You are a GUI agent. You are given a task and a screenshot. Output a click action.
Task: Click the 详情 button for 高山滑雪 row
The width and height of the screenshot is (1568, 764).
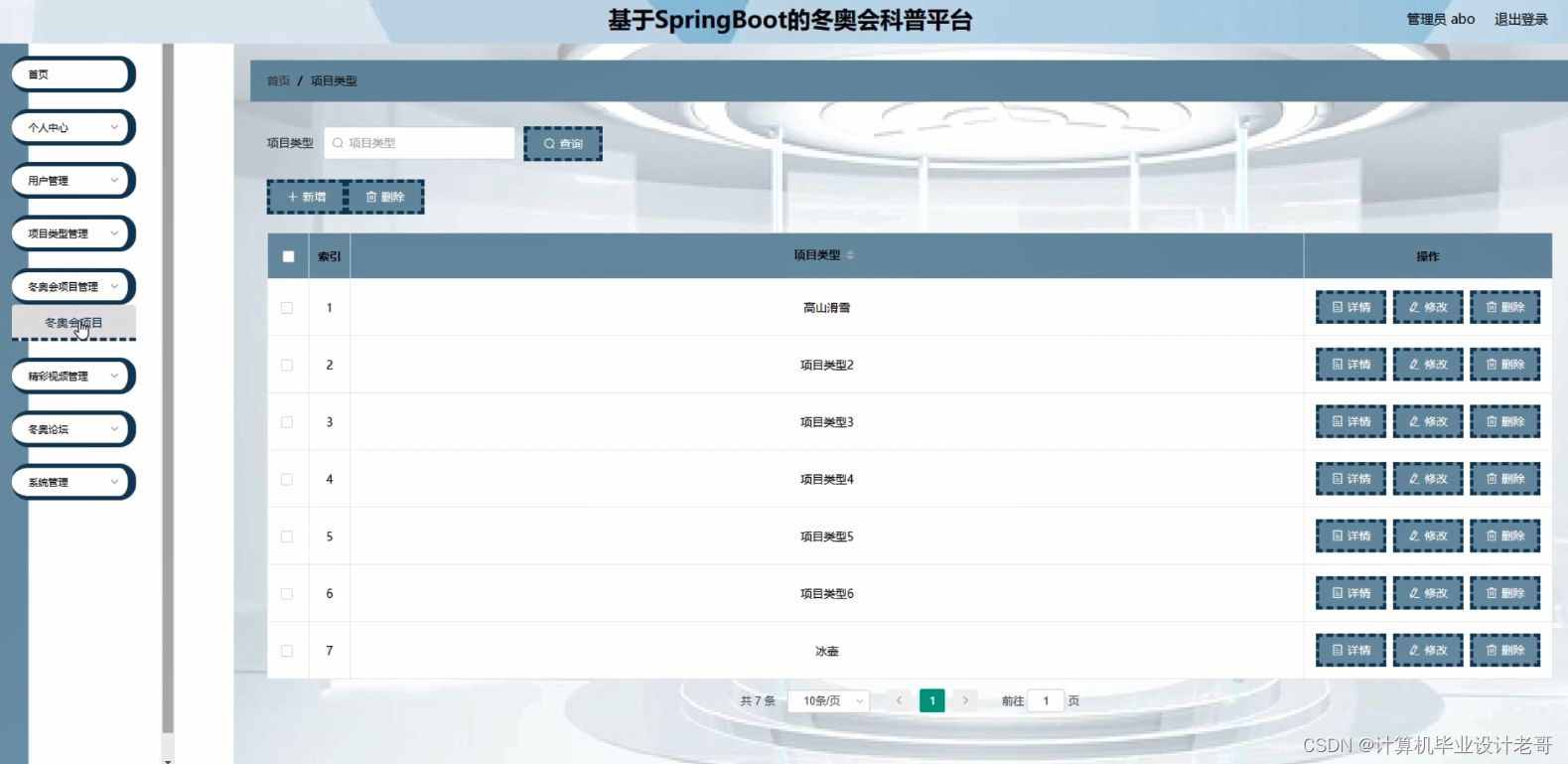pyautogui.click(x=1351, y=307)
